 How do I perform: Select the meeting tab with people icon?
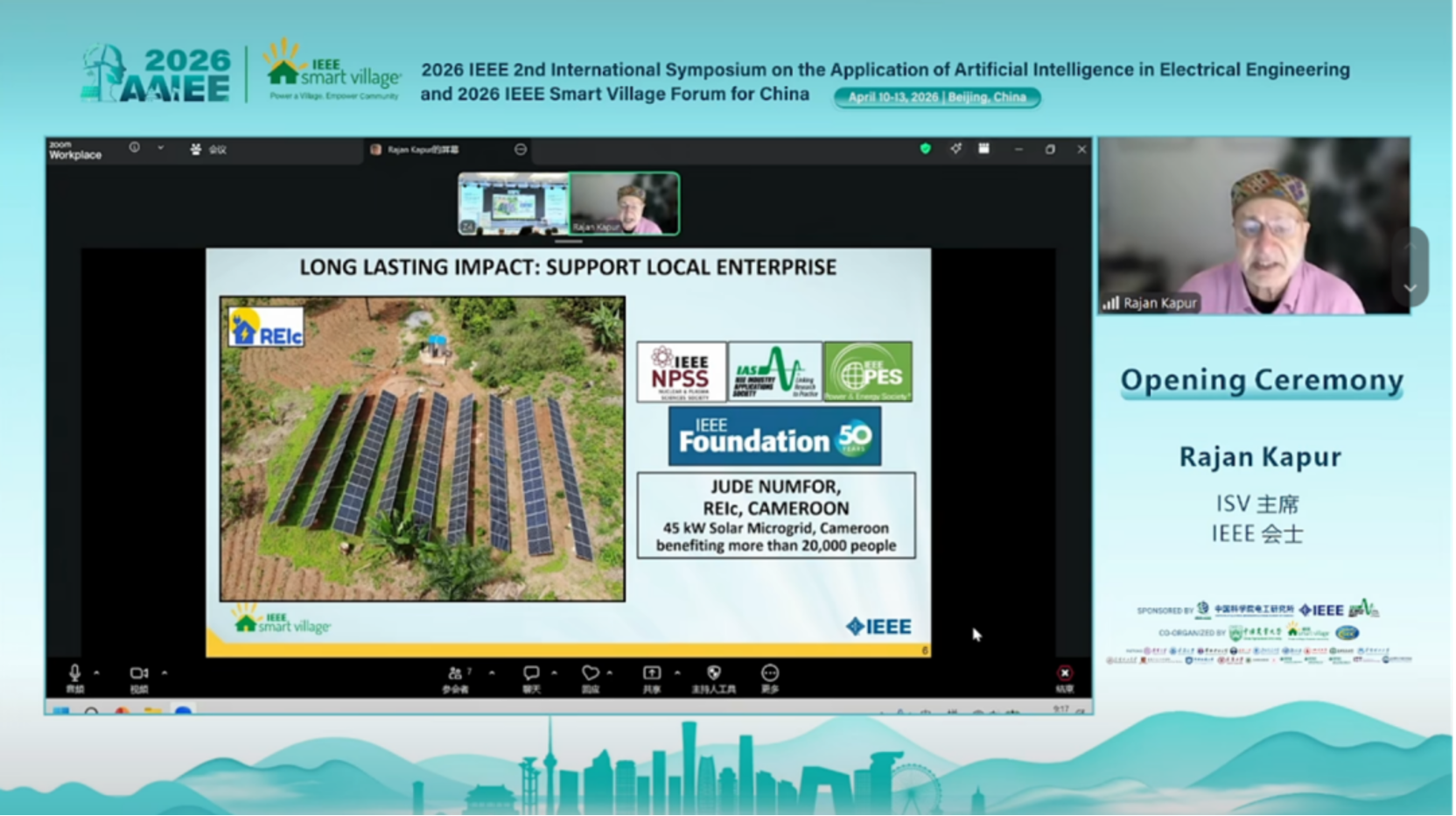pos(208,150)
